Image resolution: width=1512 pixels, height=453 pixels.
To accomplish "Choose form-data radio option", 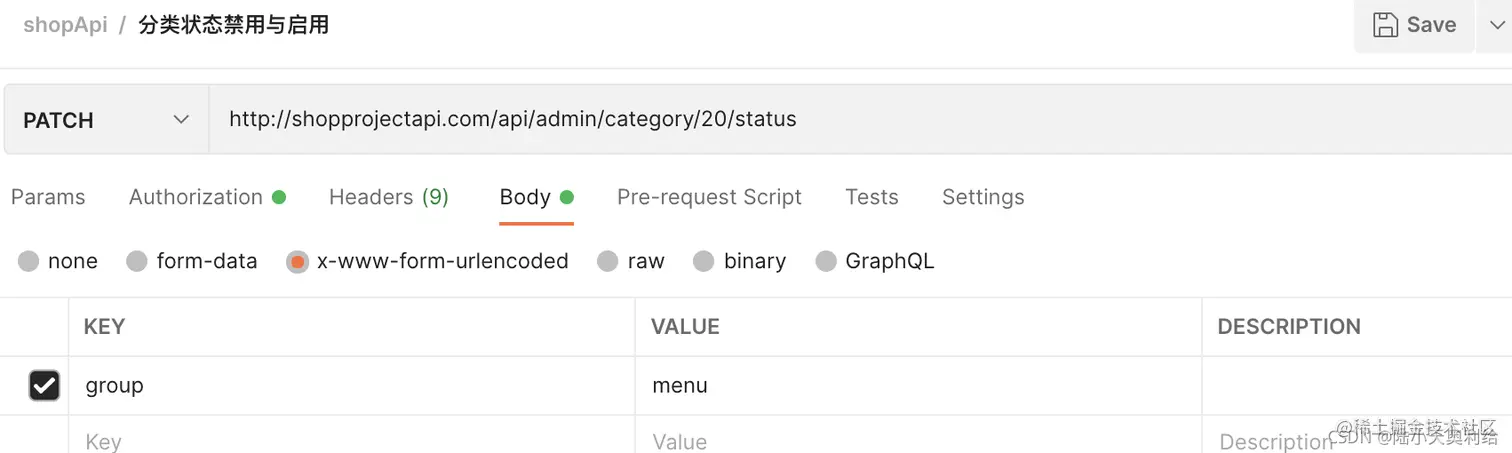I will click(x=137, y=262).
